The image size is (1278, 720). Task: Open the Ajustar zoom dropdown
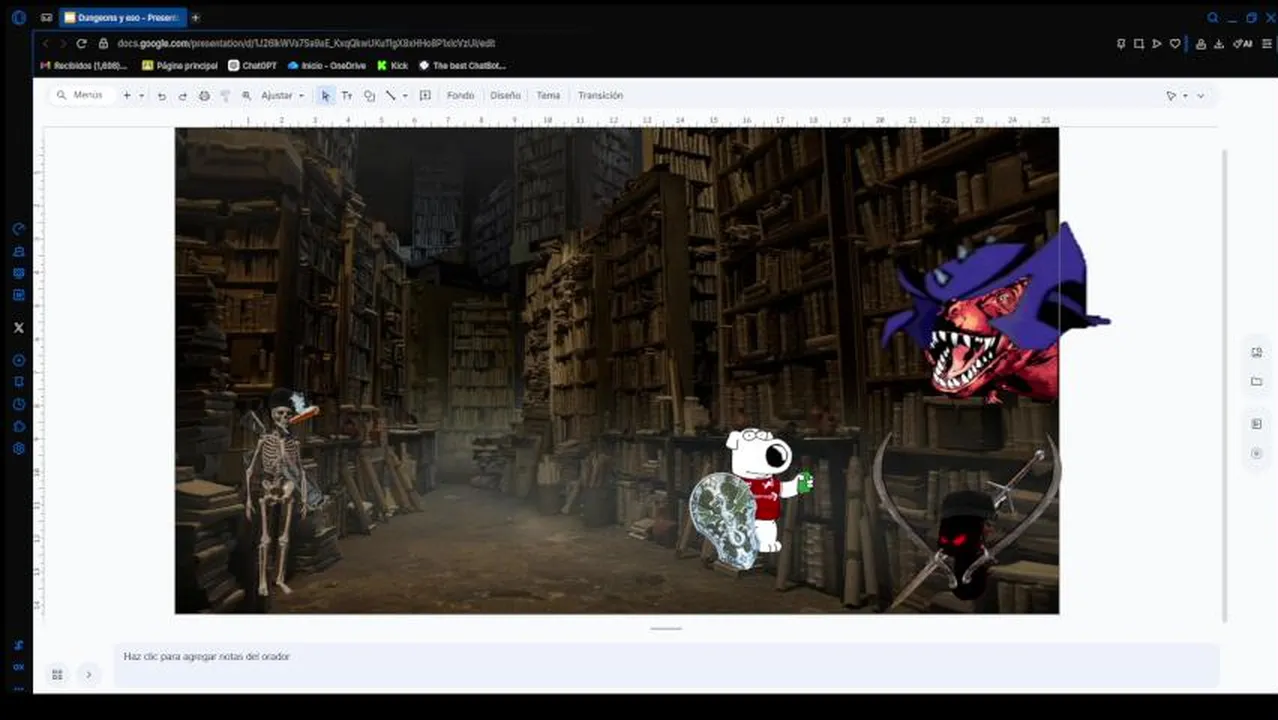(283, 96)
